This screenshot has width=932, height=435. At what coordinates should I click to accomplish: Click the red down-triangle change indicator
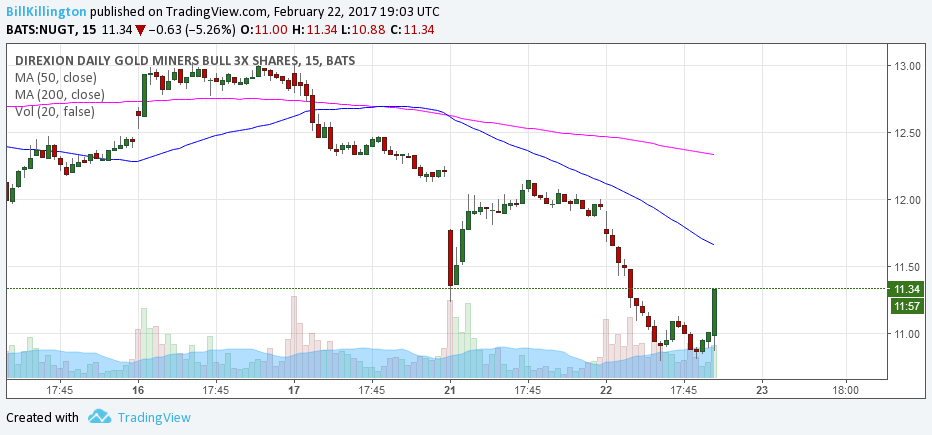139,29
